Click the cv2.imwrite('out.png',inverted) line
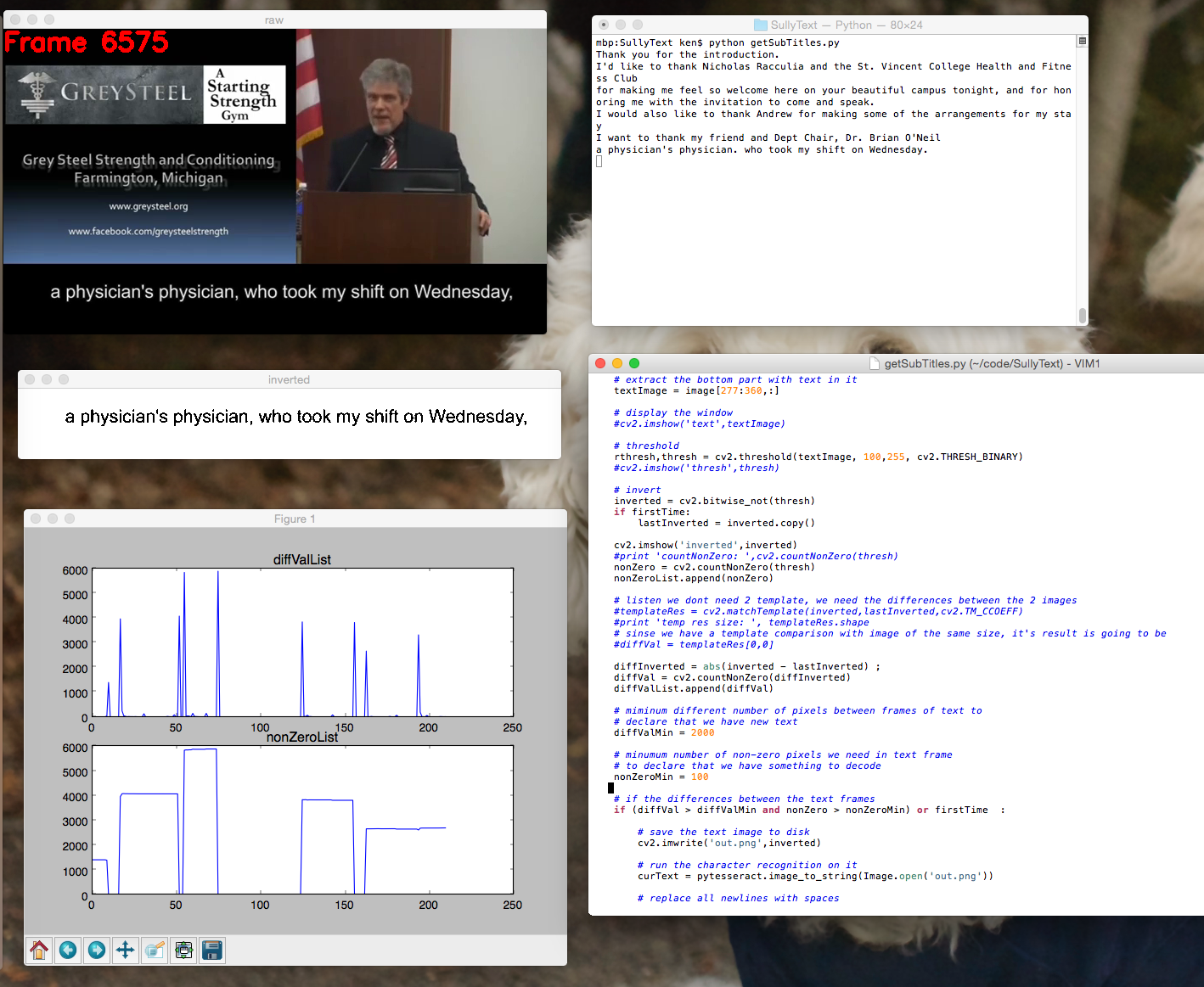 pos(729,843)
